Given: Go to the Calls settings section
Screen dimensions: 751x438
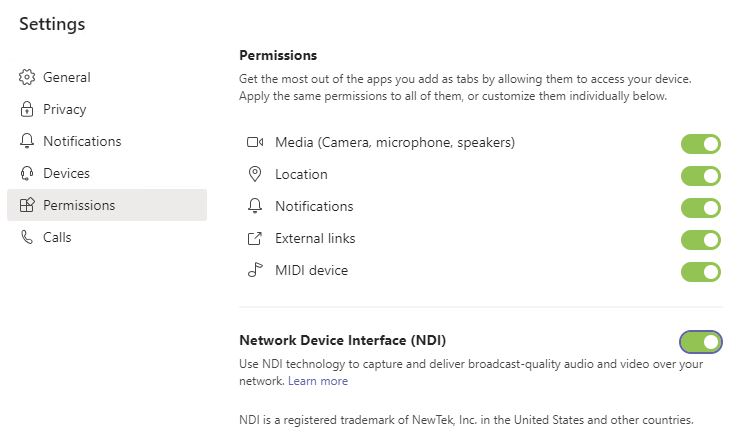Looking at the screenshot, I should (107, 237).
